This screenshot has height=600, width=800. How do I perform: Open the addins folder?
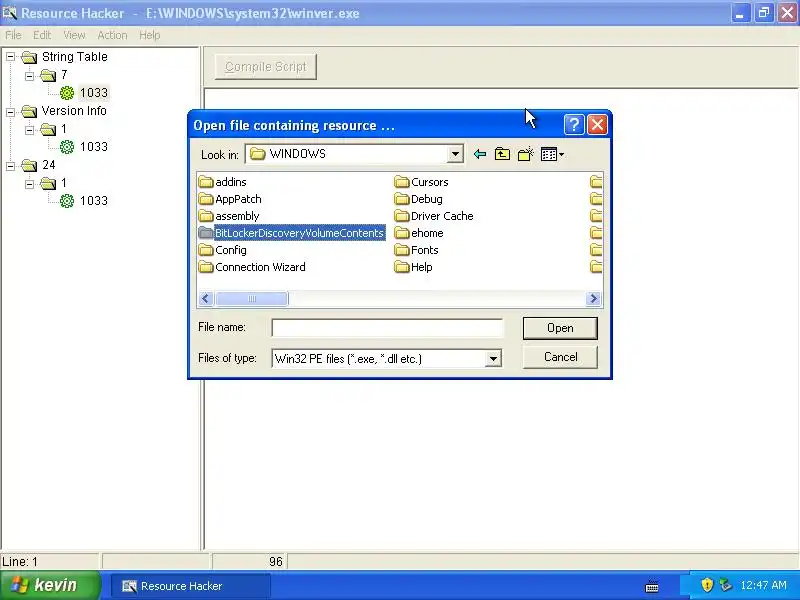tap(223, 182)
